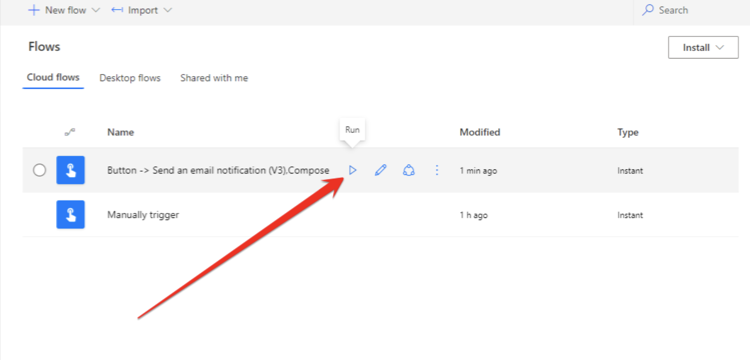751x360 pixels.
Task: Open Button -> Send an email notification (V3).Compose flow
Action: coord(218,170)
